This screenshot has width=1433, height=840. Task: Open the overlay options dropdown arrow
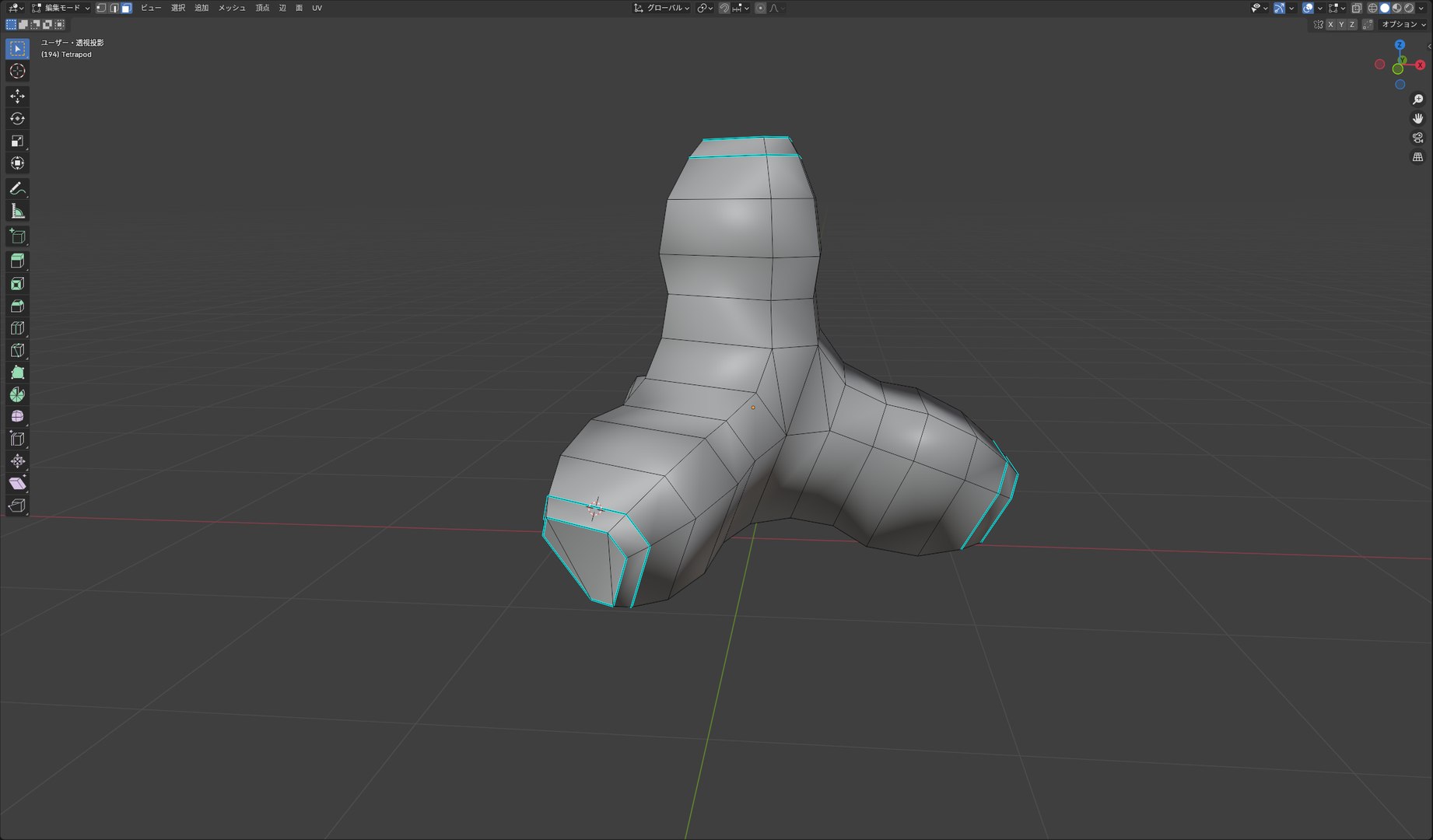tap(1320, 8)
